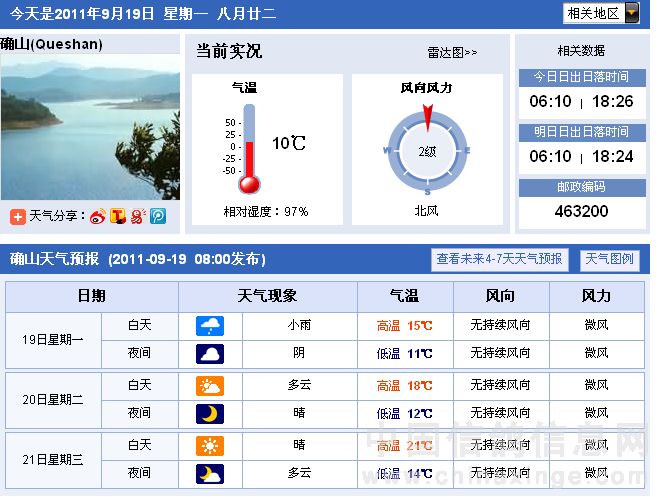Click the overcast icon for 19日 night

point(210,353)
